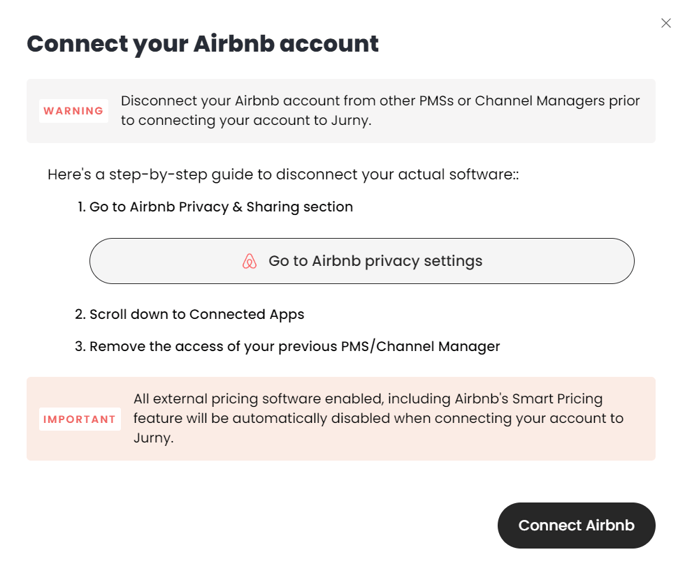Close the Connect Airbnb dialog with the X
This screenshot has height=566, width=685.
tap(666, 23)
